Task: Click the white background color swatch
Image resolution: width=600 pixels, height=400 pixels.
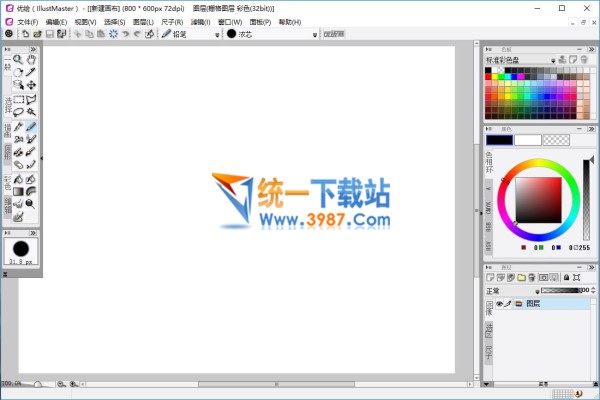Action: point(528,140)
